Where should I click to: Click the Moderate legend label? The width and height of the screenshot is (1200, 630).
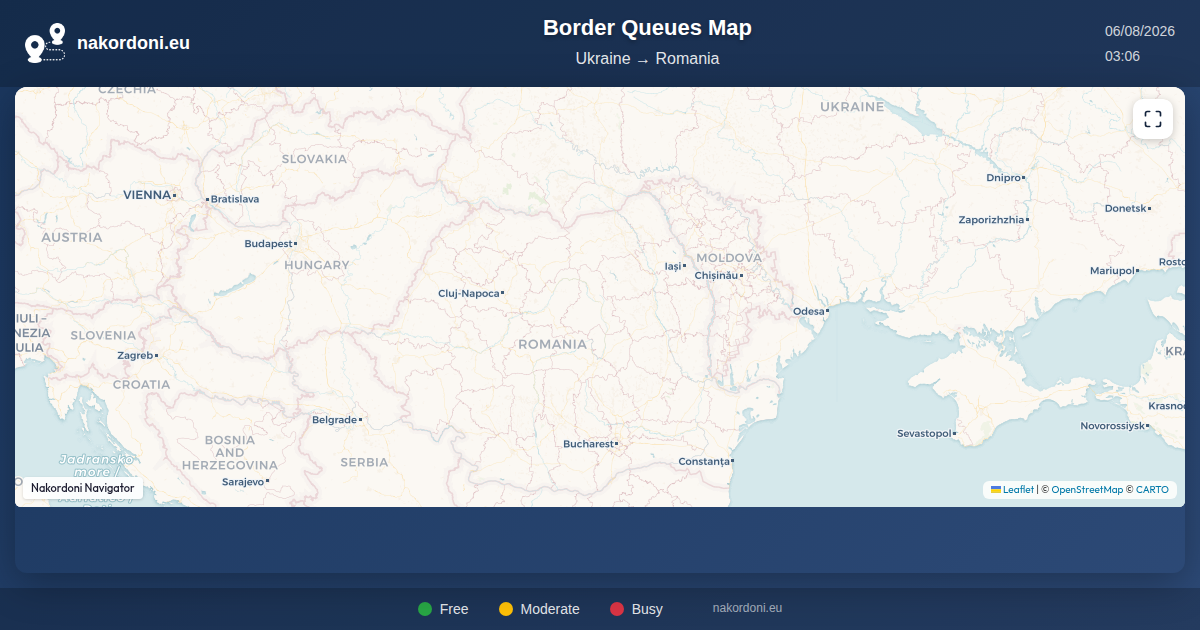(550, 609)
